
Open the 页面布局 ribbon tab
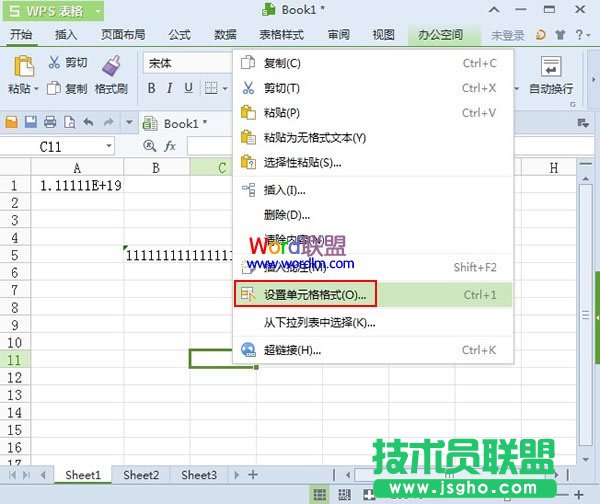(x=123, y=35)
